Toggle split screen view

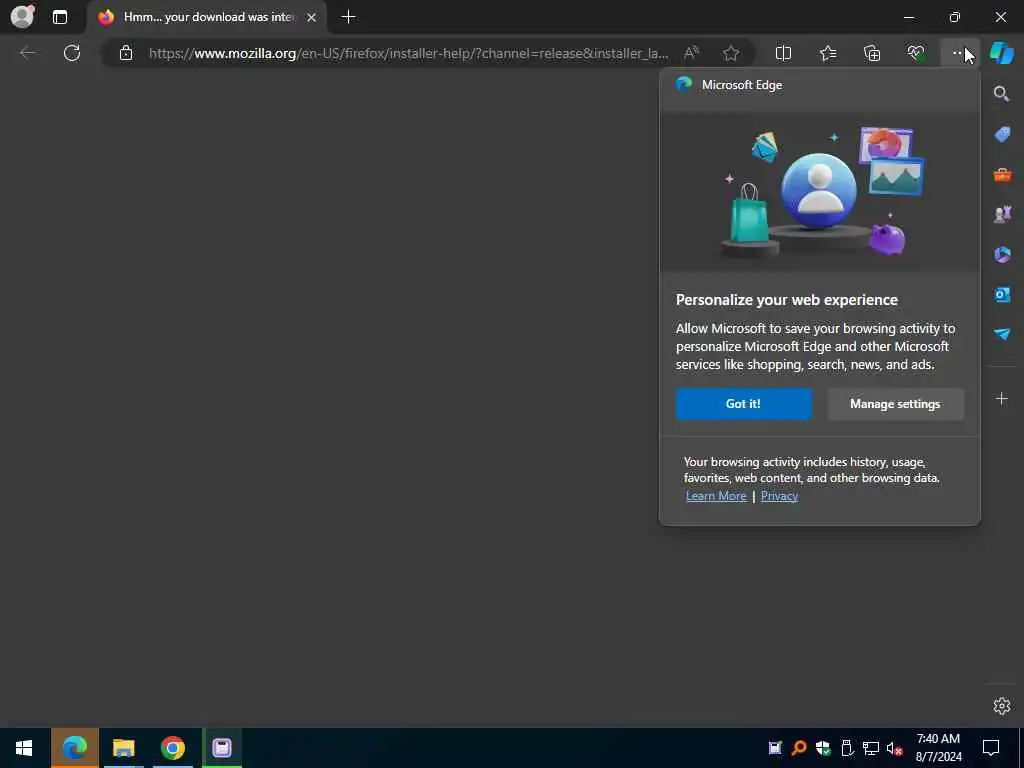(x=783, y=53)
